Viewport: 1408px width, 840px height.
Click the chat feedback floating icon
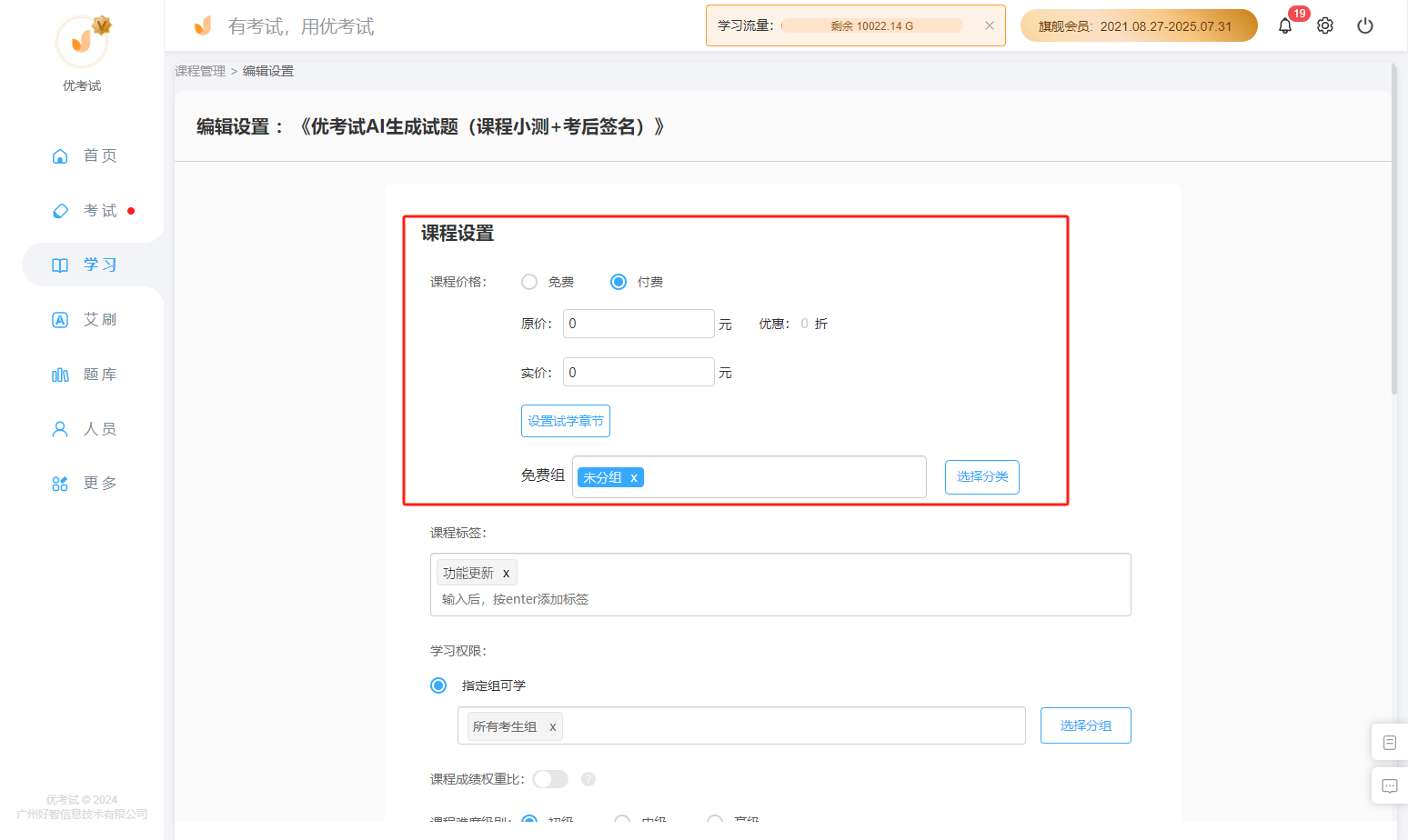(1390, 785)
